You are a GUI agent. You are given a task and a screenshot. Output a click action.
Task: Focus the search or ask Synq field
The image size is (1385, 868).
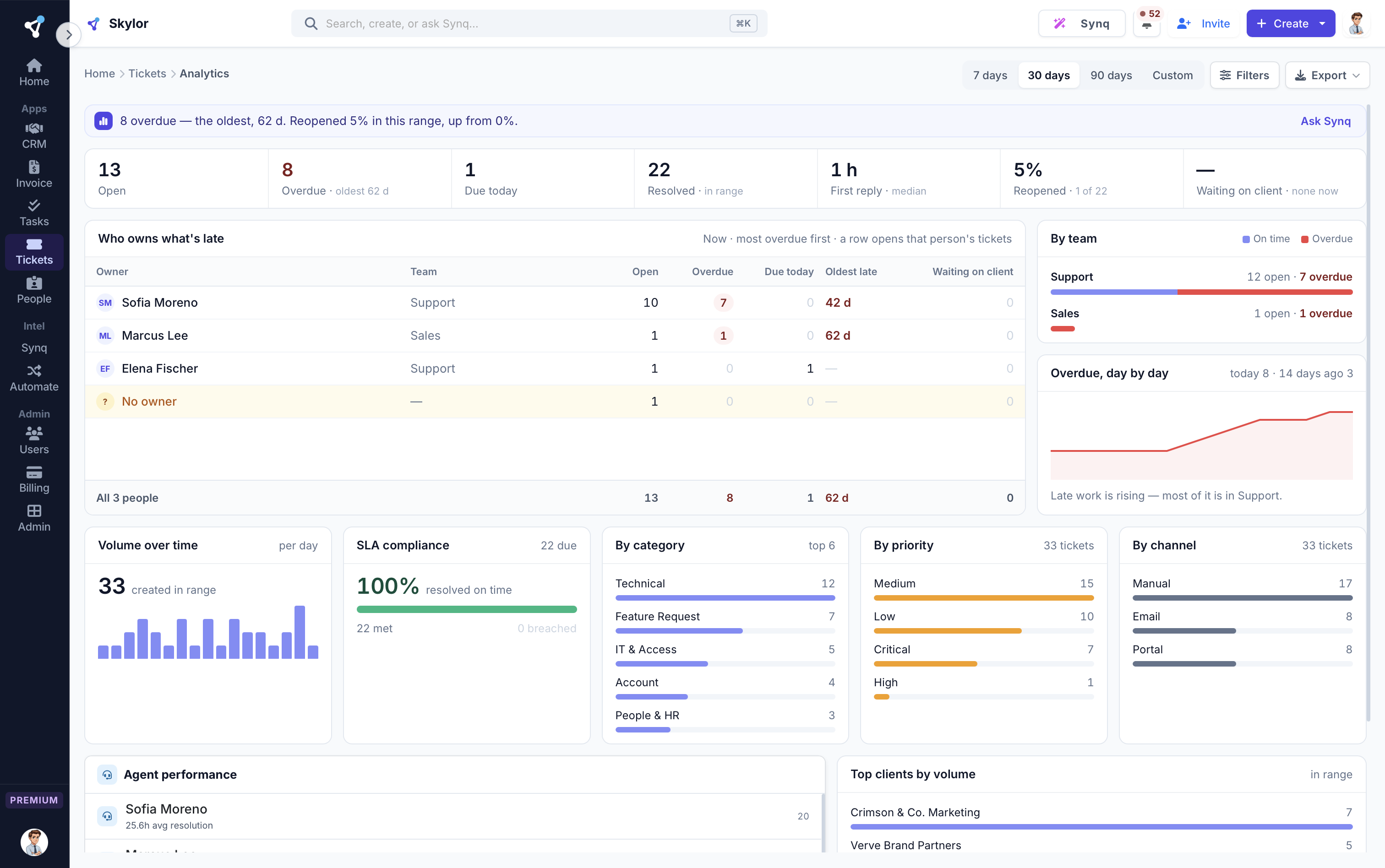(x=528, y=23)
